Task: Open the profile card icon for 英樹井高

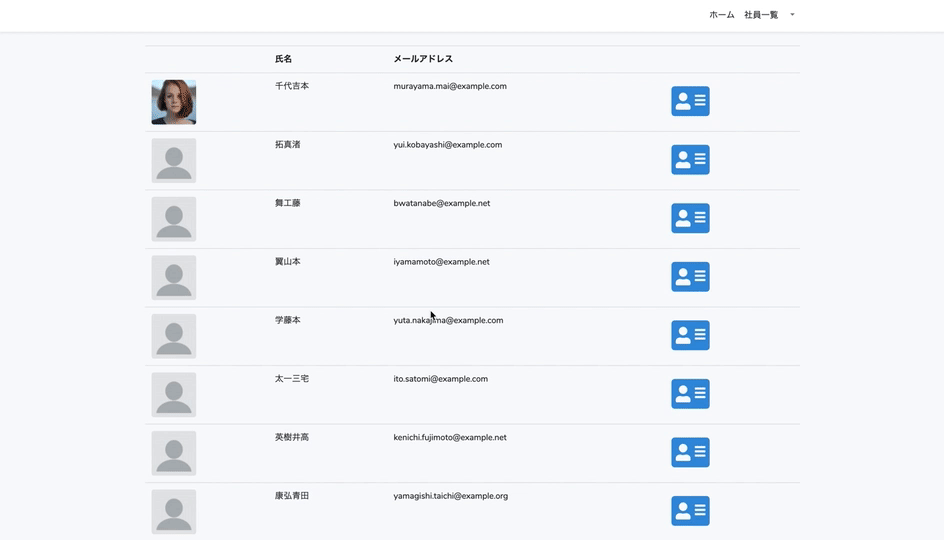Action: 690,452
